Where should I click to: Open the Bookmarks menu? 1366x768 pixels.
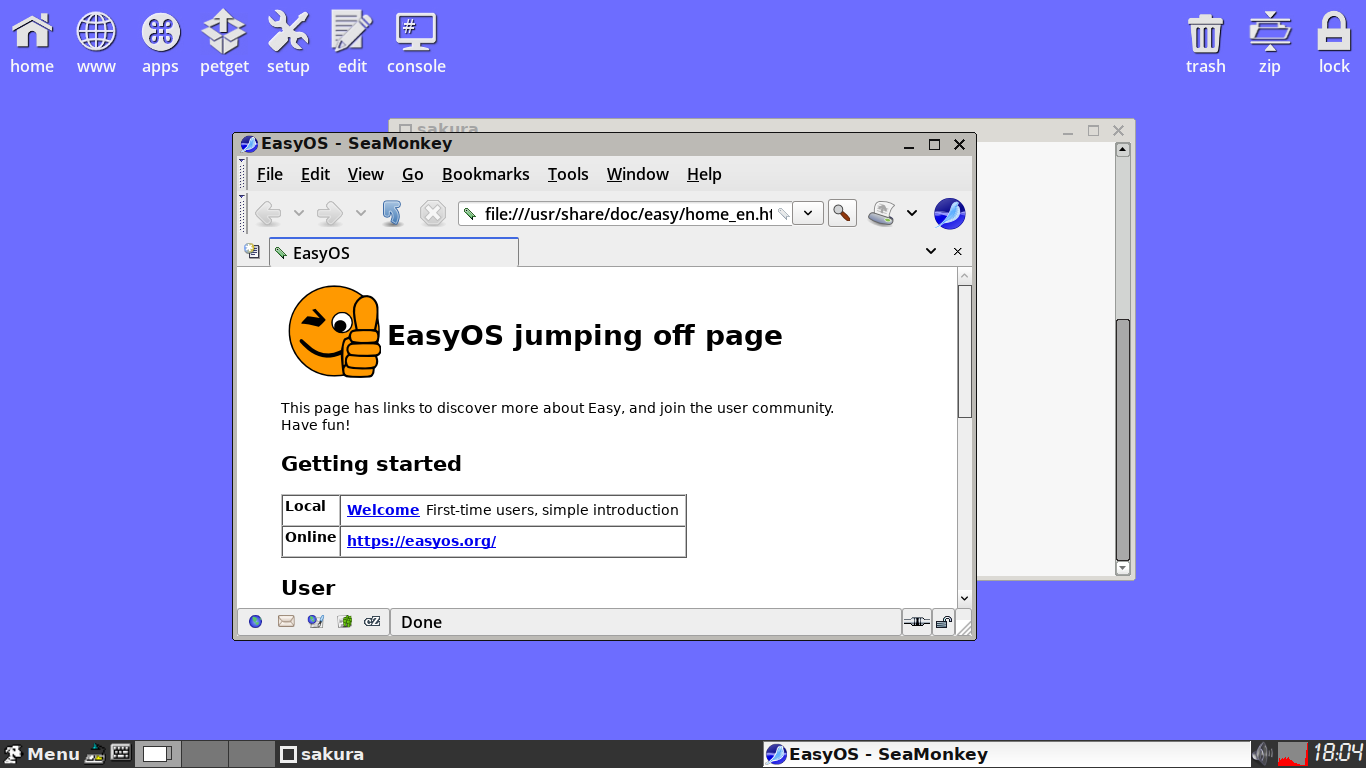click(x=486, y=174)
